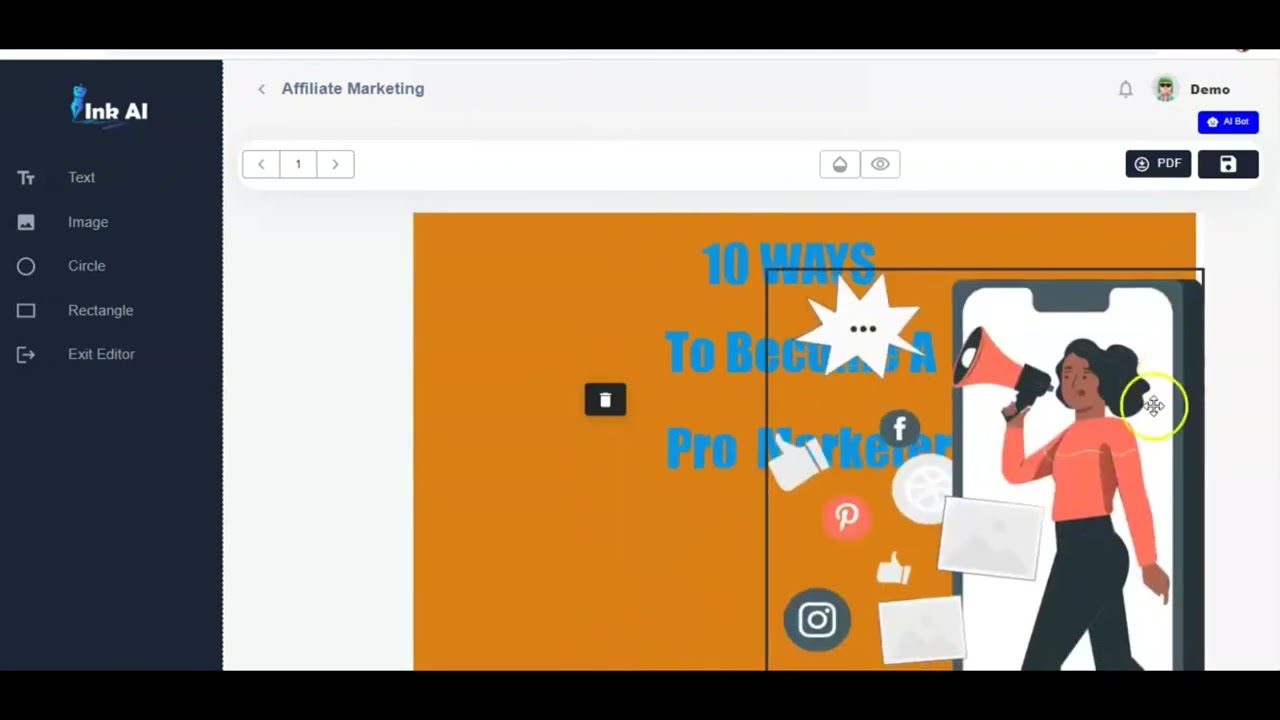Go to previous page with left chevron

pos(261,164)
